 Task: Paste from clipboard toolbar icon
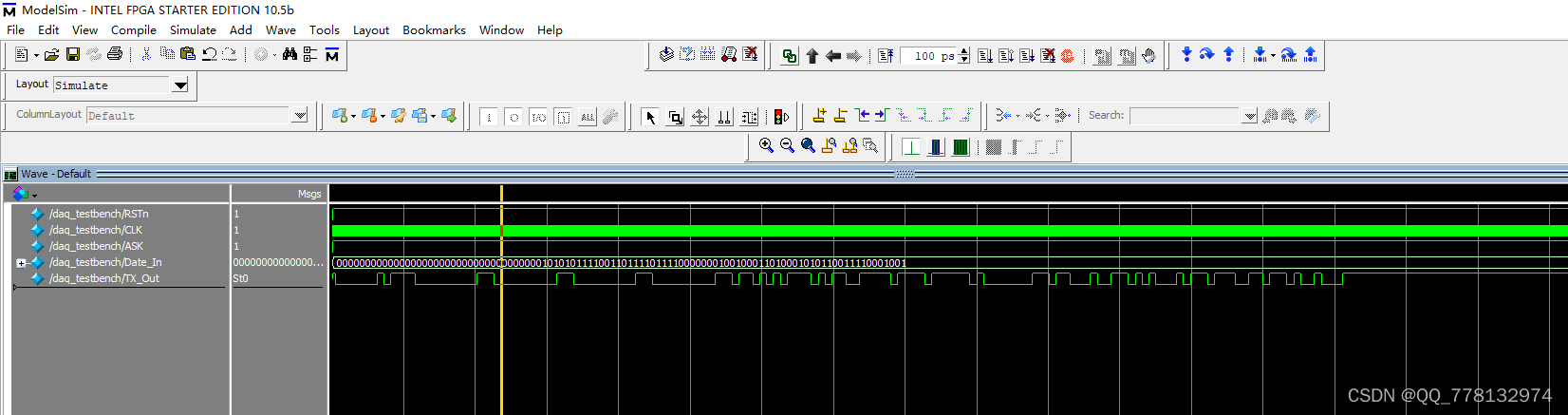click(188, 55)
